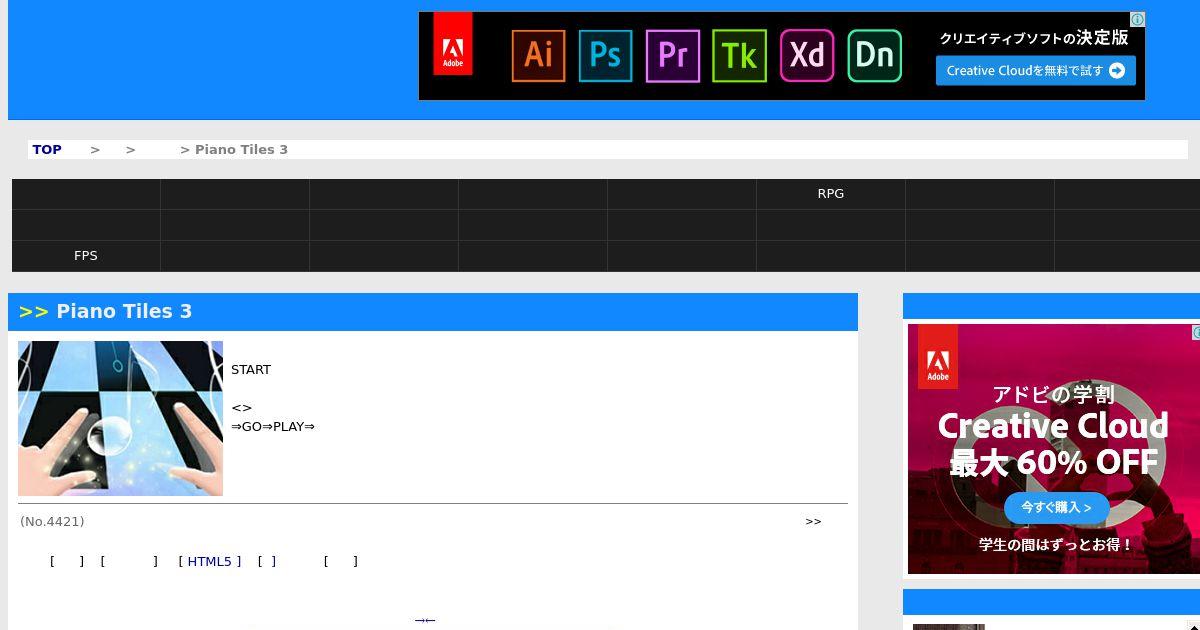Open the ad info icon on top banner
This screenshot has height=630, width=1200.
click(1137, 19)
